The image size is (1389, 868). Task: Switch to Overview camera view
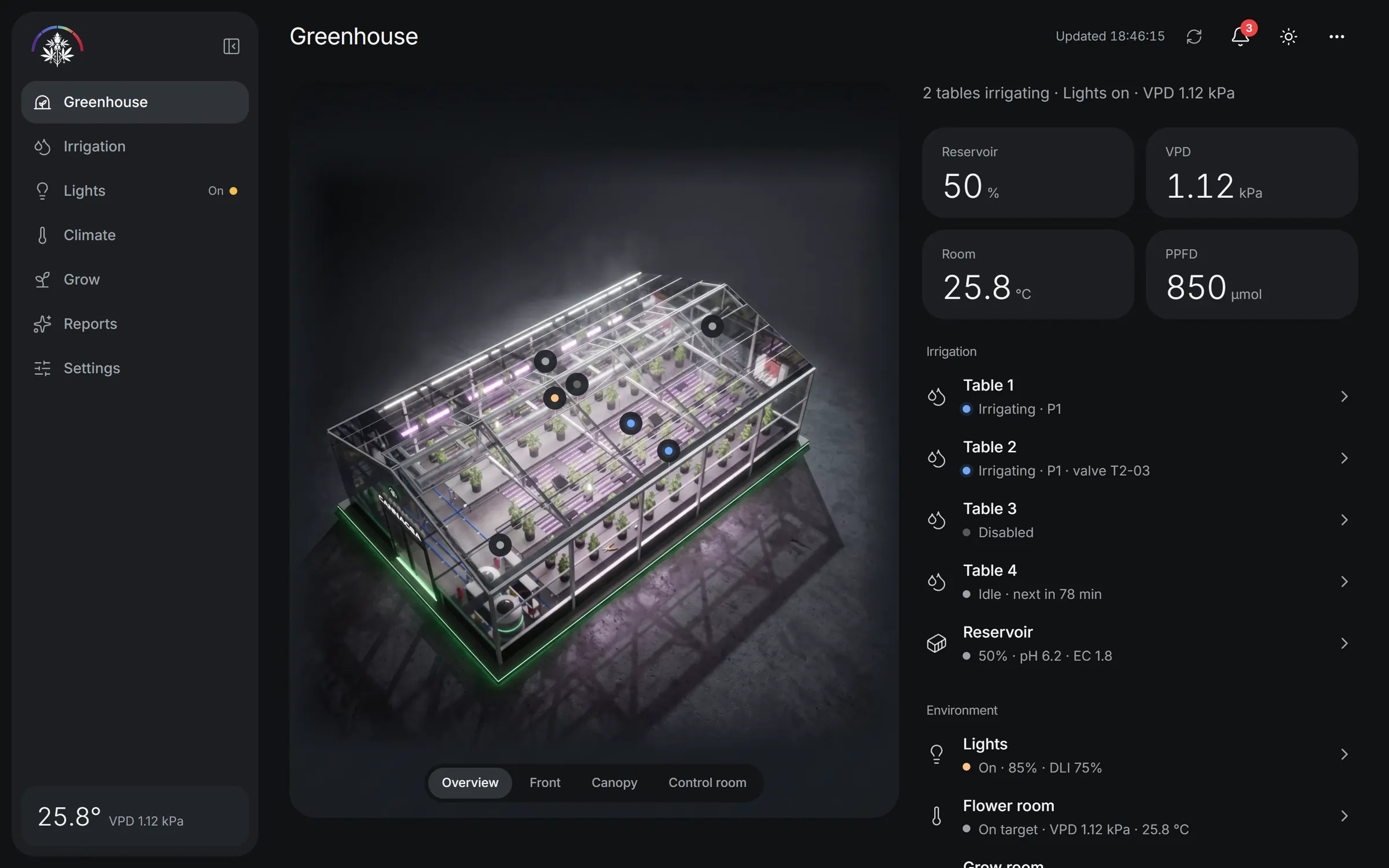pyautogui.click(x=470, y=782)
